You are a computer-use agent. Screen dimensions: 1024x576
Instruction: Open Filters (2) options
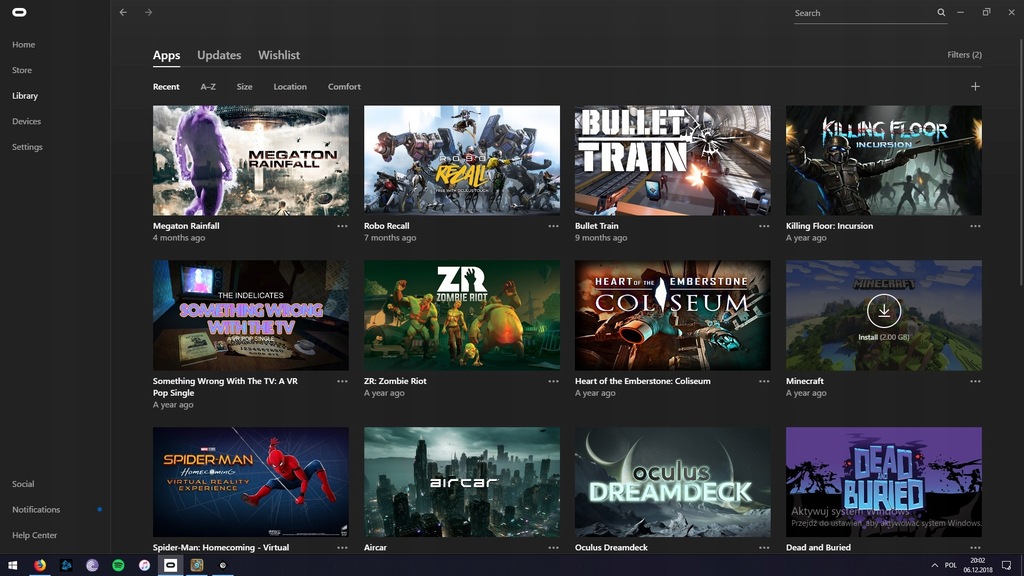pyautogui.click(x=965, y=55)
